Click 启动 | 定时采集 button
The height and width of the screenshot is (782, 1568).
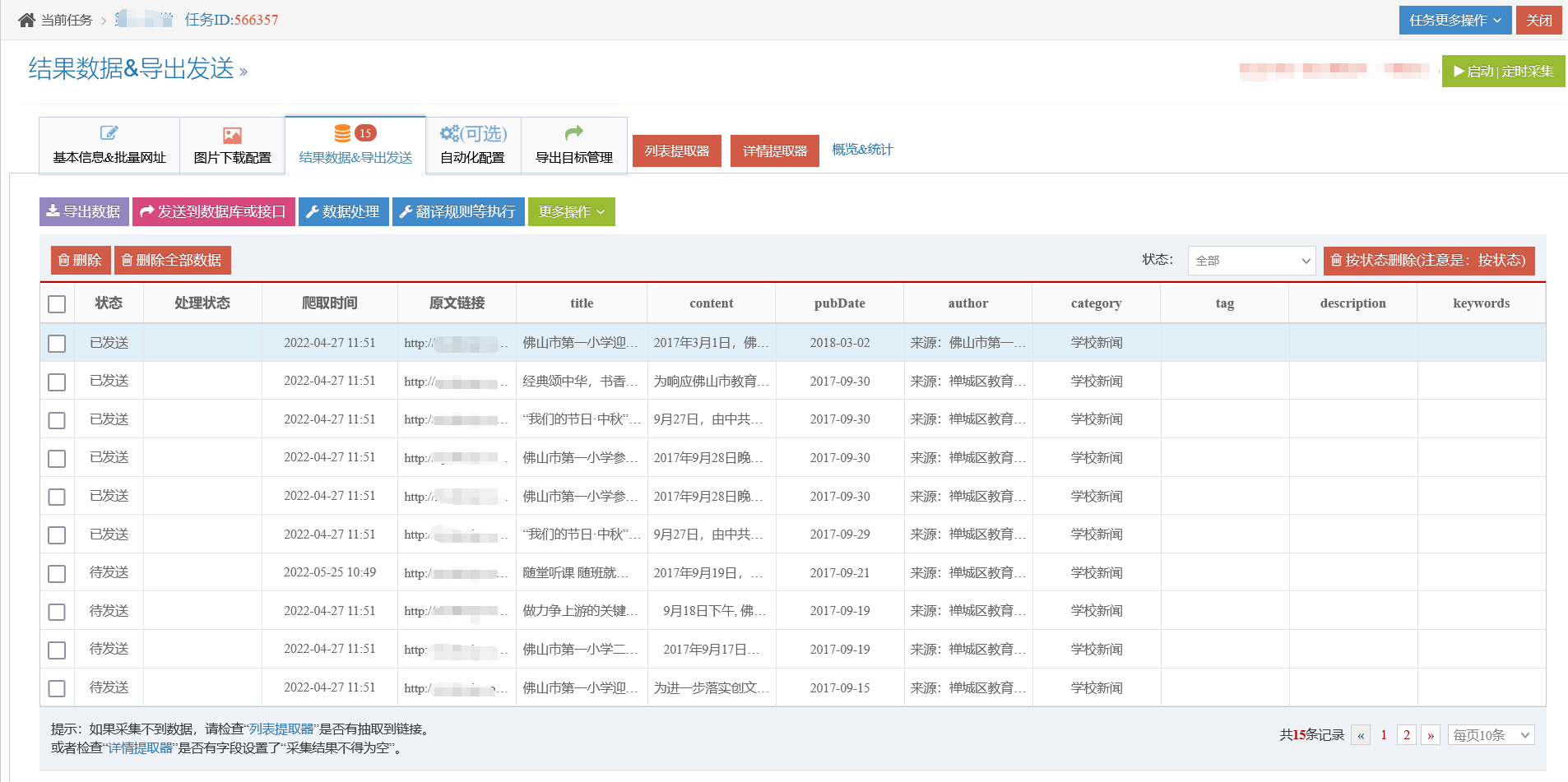coord(1503,71)
